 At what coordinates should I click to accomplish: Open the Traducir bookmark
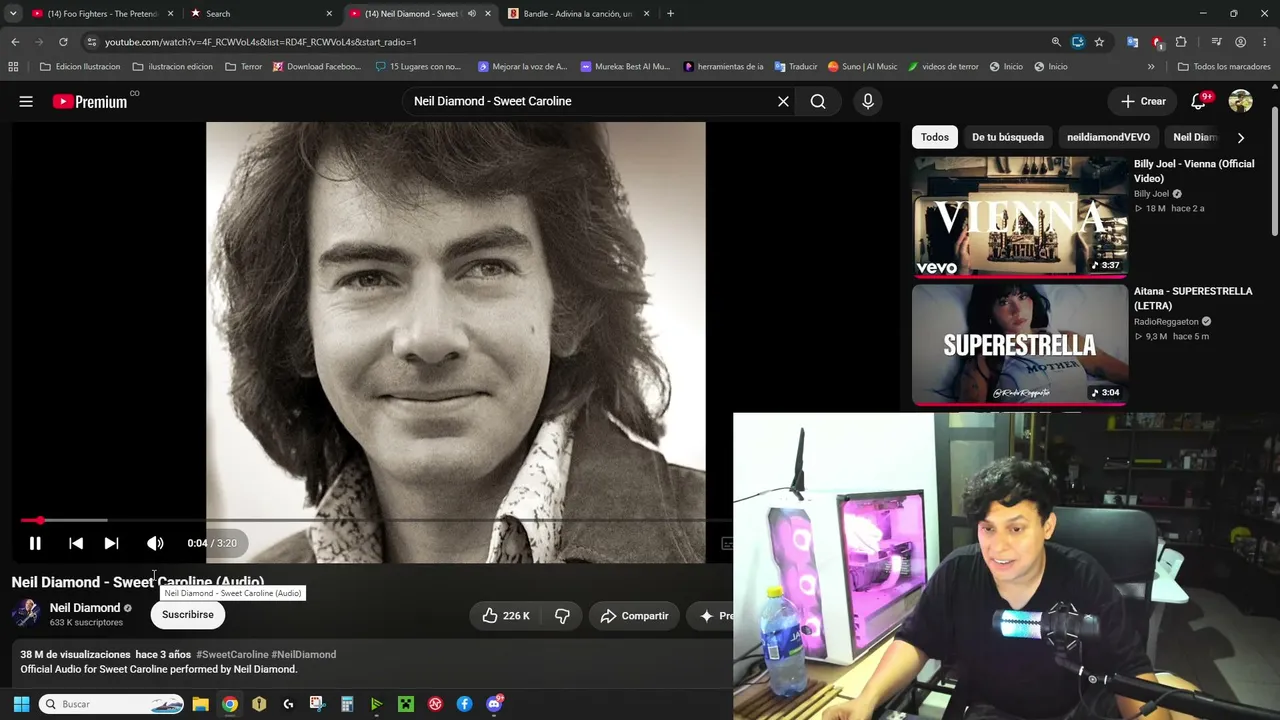795,67
